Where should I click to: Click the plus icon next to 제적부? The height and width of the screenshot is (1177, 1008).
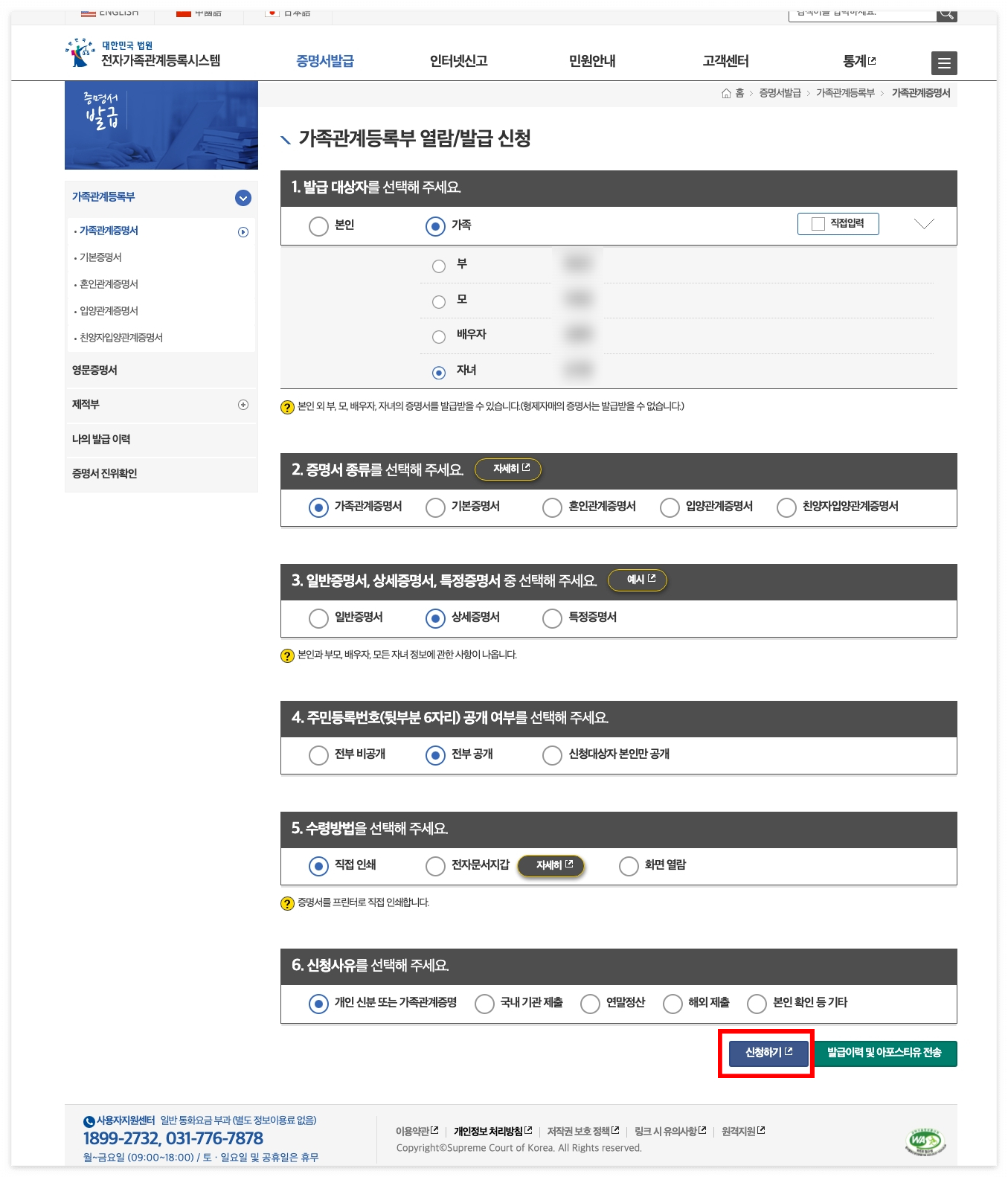click(243, 405)
